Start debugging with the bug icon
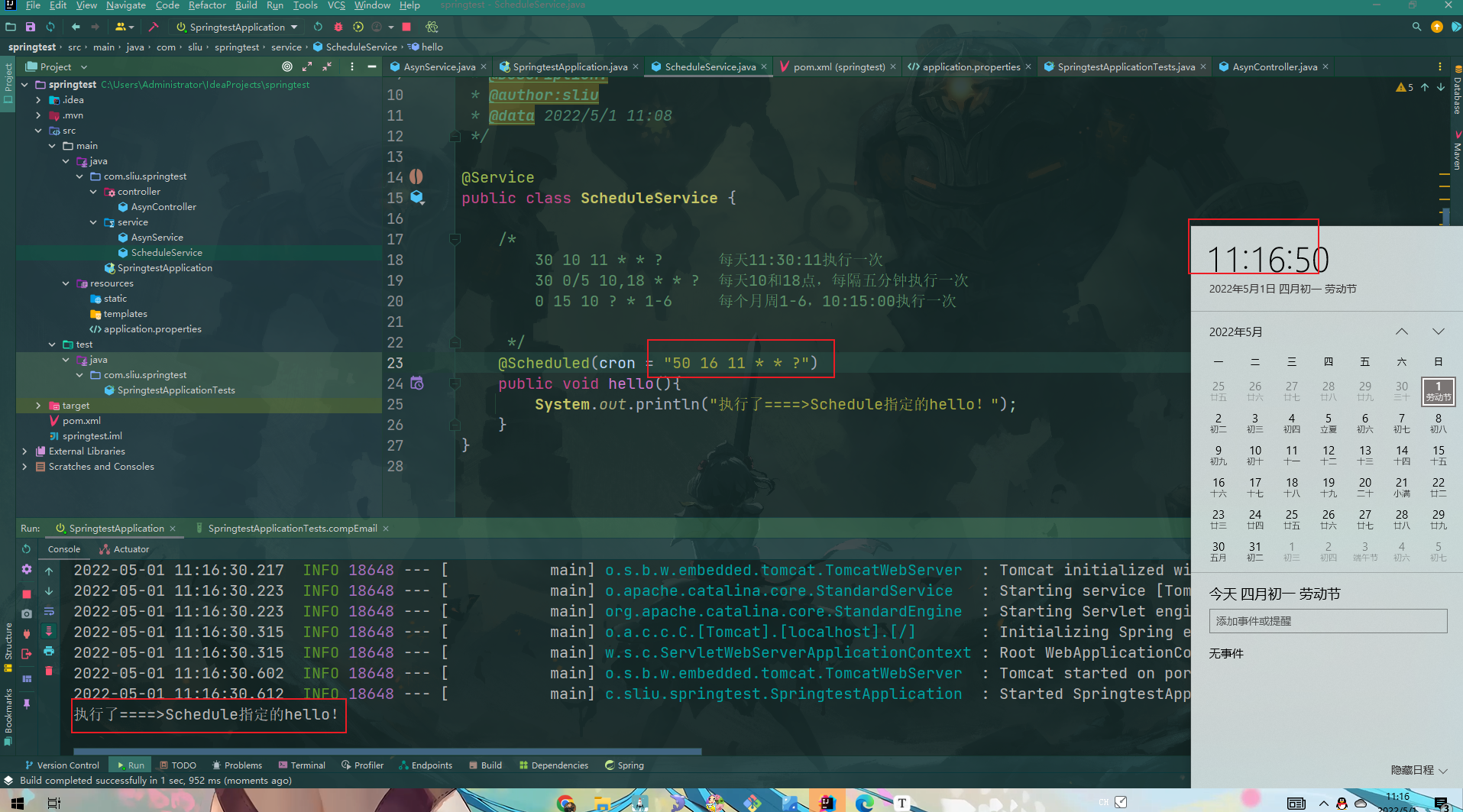 [338, 27]
